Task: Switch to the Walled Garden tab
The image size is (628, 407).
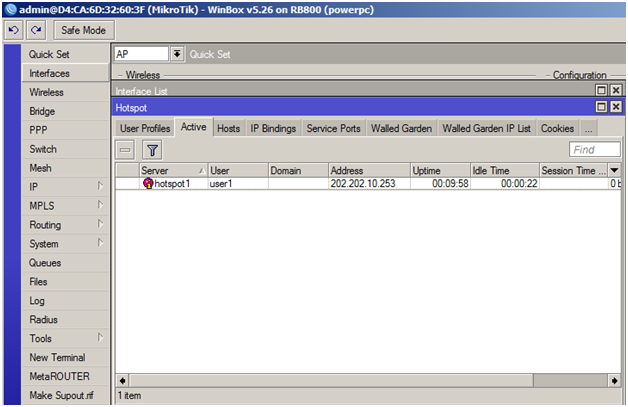Action: [401, 129]
